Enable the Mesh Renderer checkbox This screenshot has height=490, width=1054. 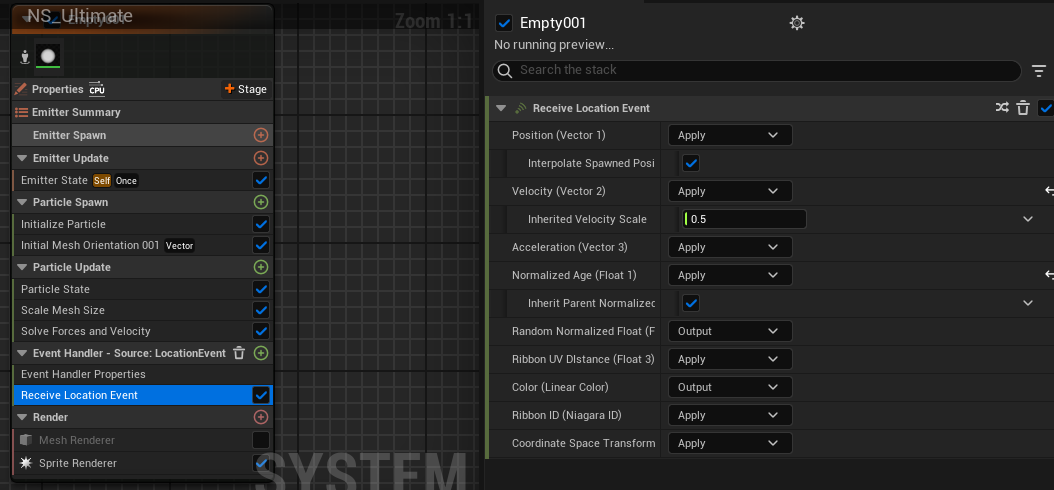[x=261, y=440]
